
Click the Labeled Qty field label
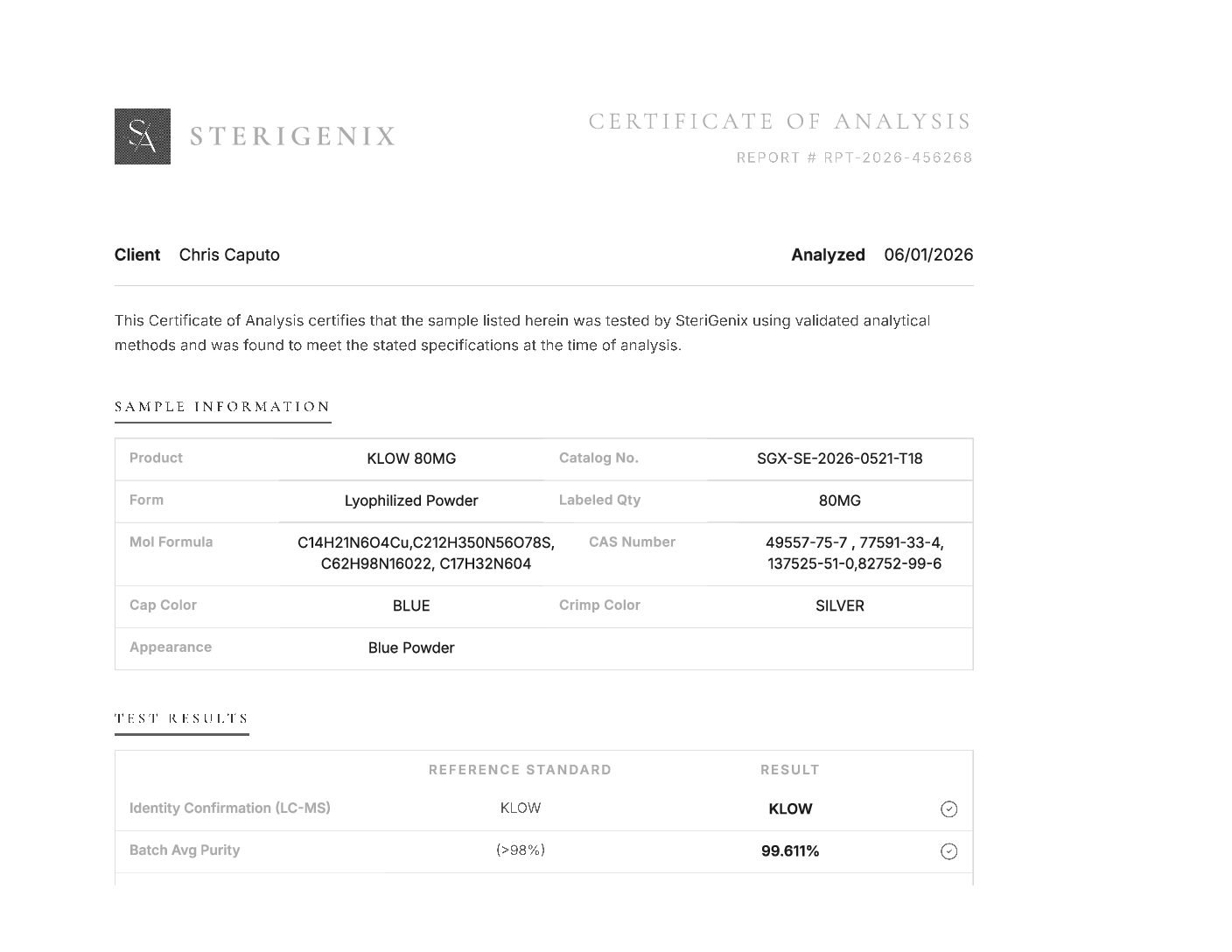[599, 500]
